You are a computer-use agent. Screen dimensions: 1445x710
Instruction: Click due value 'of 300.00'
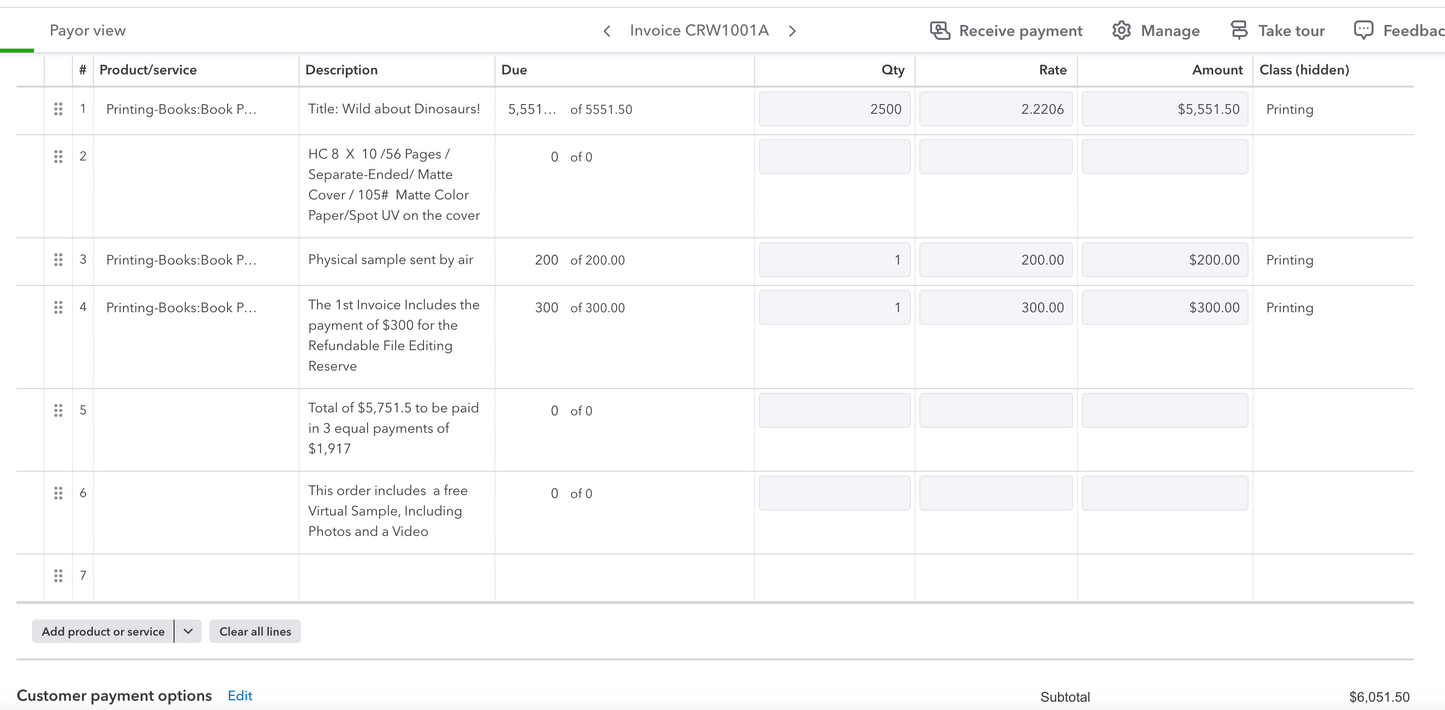[x=598, y=308]
